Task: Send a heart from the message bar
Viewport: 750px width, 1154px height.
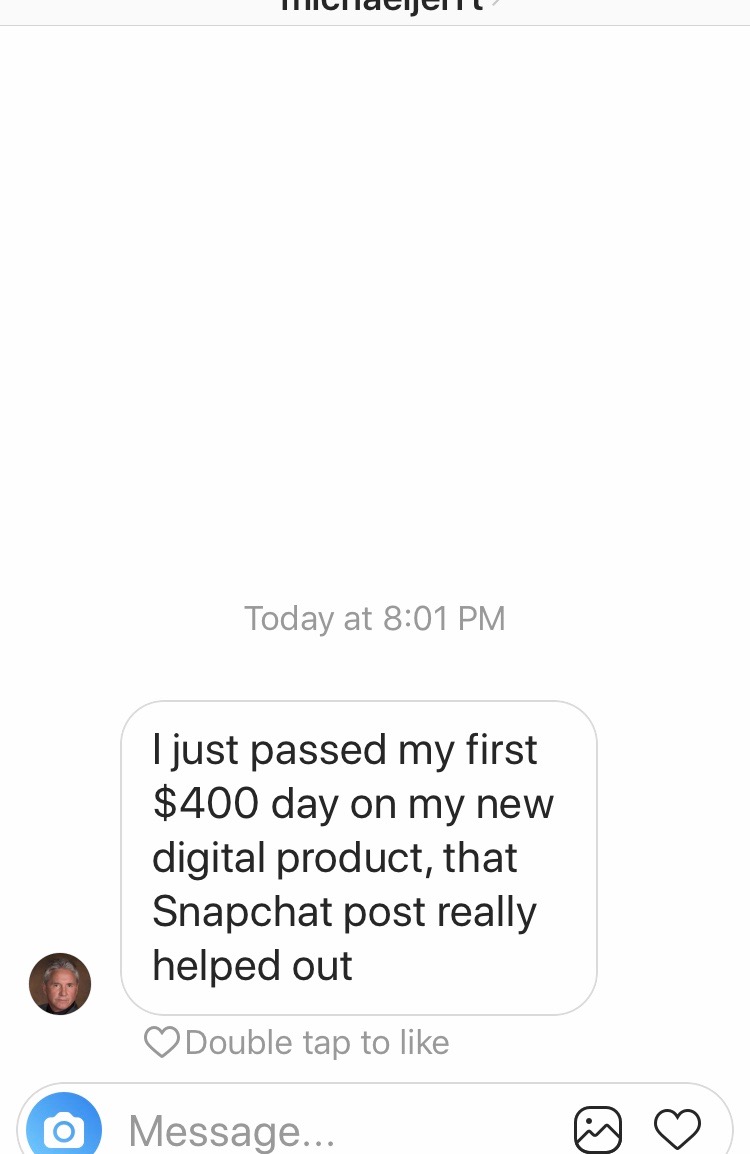Action: 677,1128
